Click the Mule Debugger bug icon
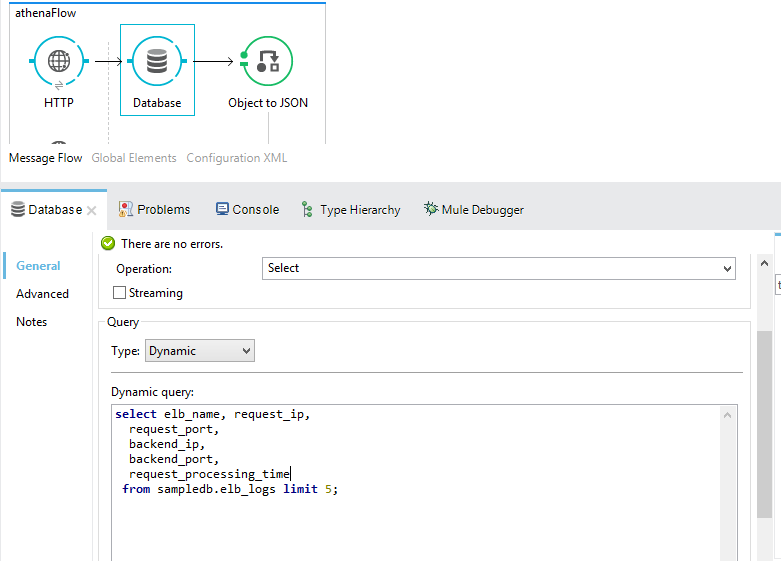The width and height of the screenshot is (781, 561). (x=431, y=209)
